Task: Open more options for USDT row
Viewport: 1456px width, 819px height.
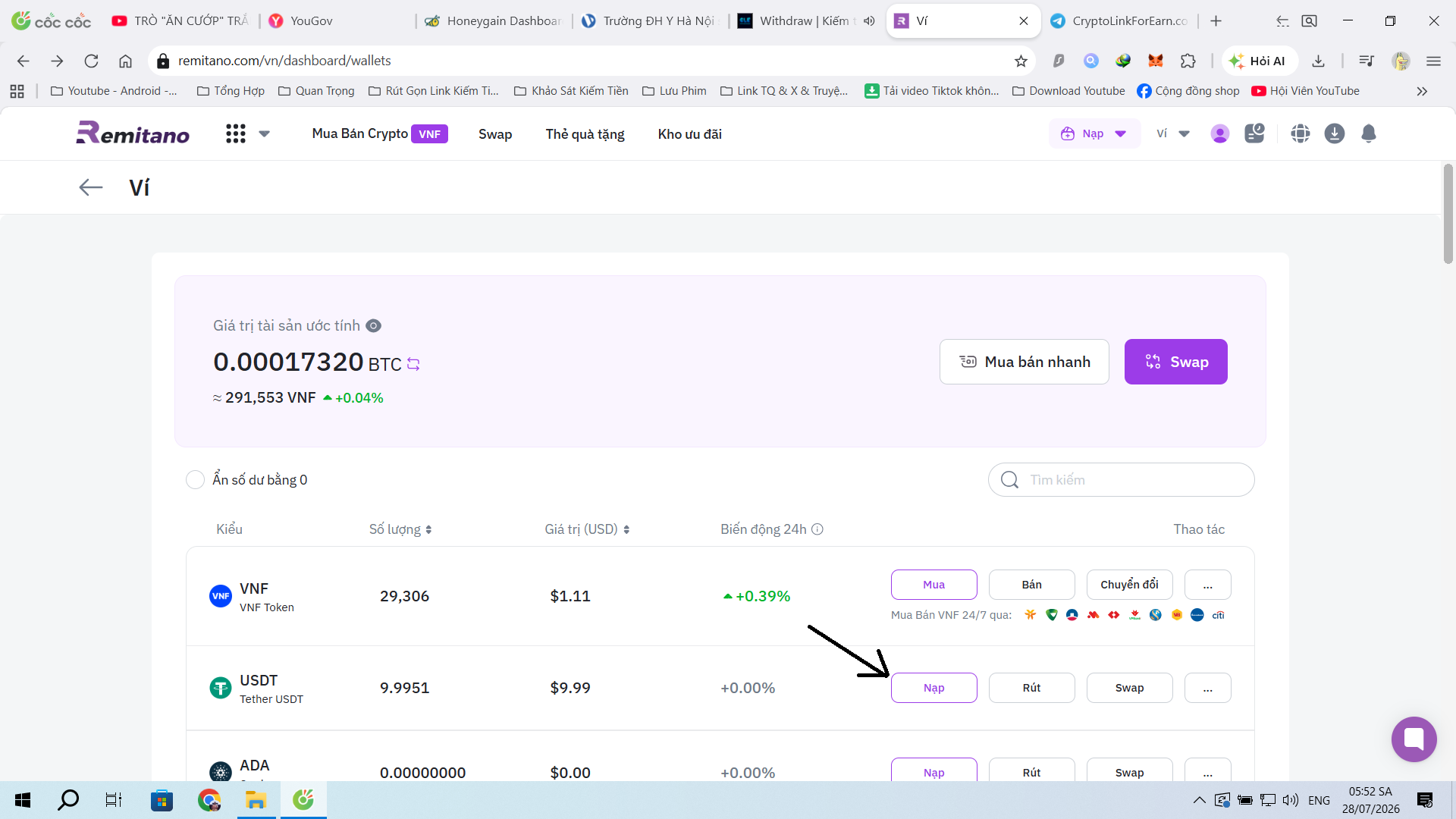Action: (x=1208, y=688)
